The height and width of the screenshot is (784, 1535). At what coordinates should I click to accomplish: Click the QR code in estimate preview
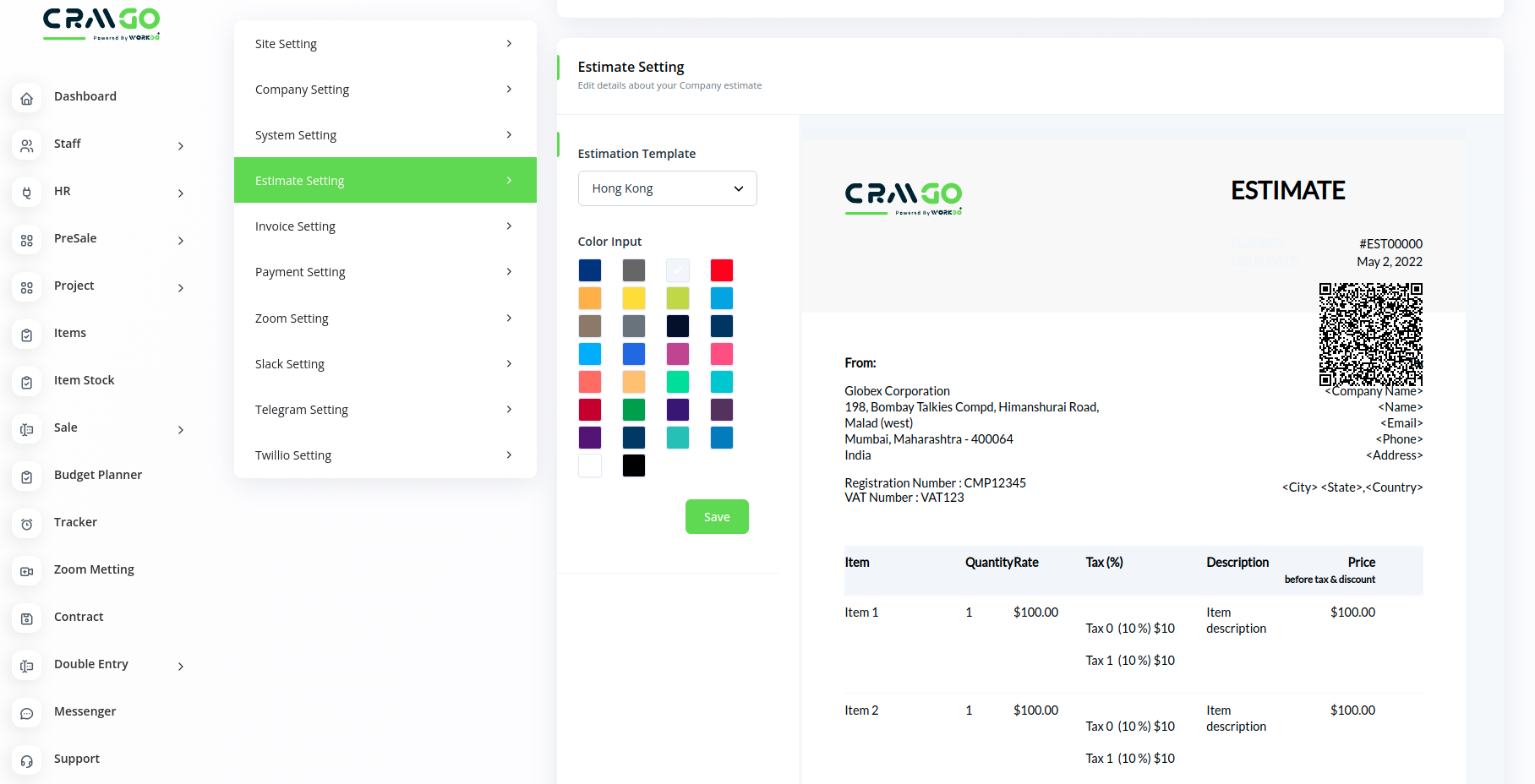[x=1371, y=335]
